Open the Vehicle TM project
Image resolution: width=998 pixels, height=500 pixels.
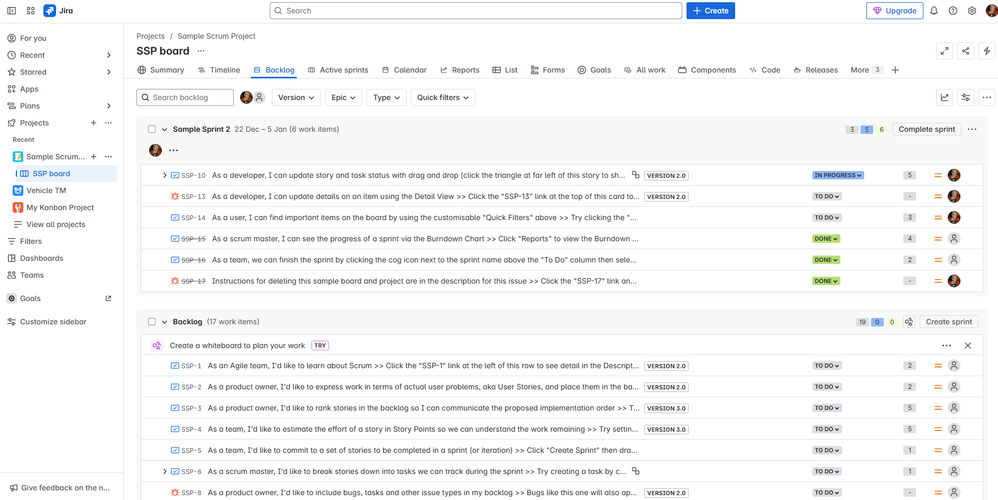click(46, 190)
